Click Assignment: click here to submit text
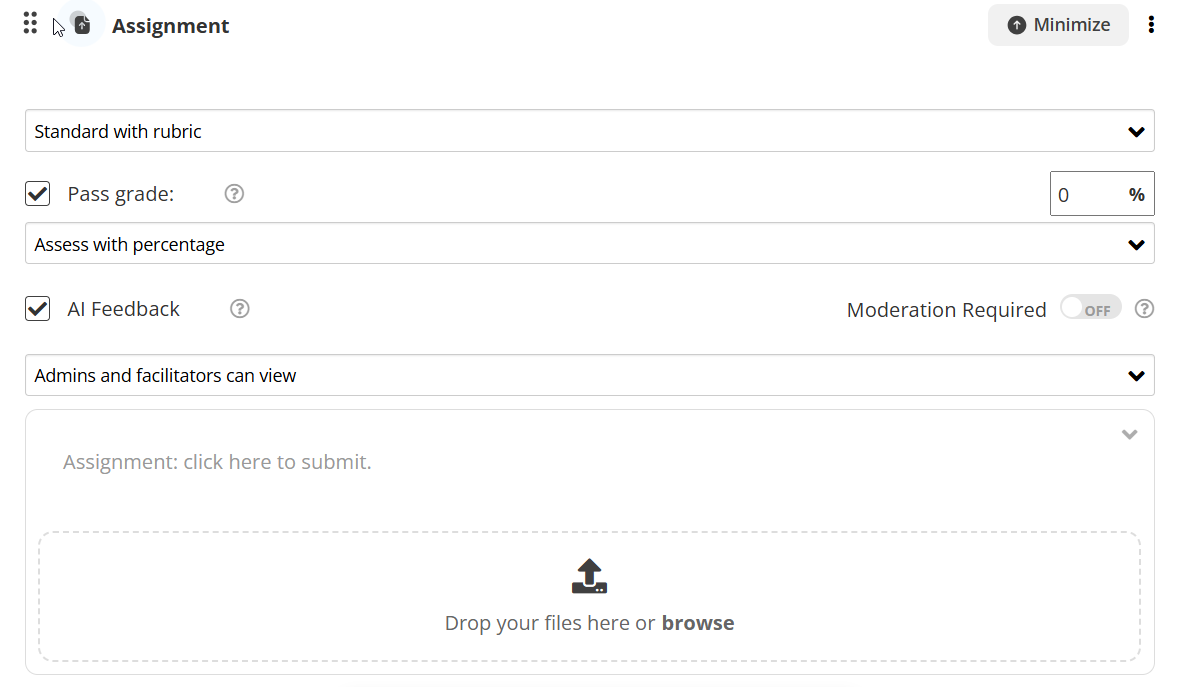Screen dimensions: 1182x687 click(217, 462)
